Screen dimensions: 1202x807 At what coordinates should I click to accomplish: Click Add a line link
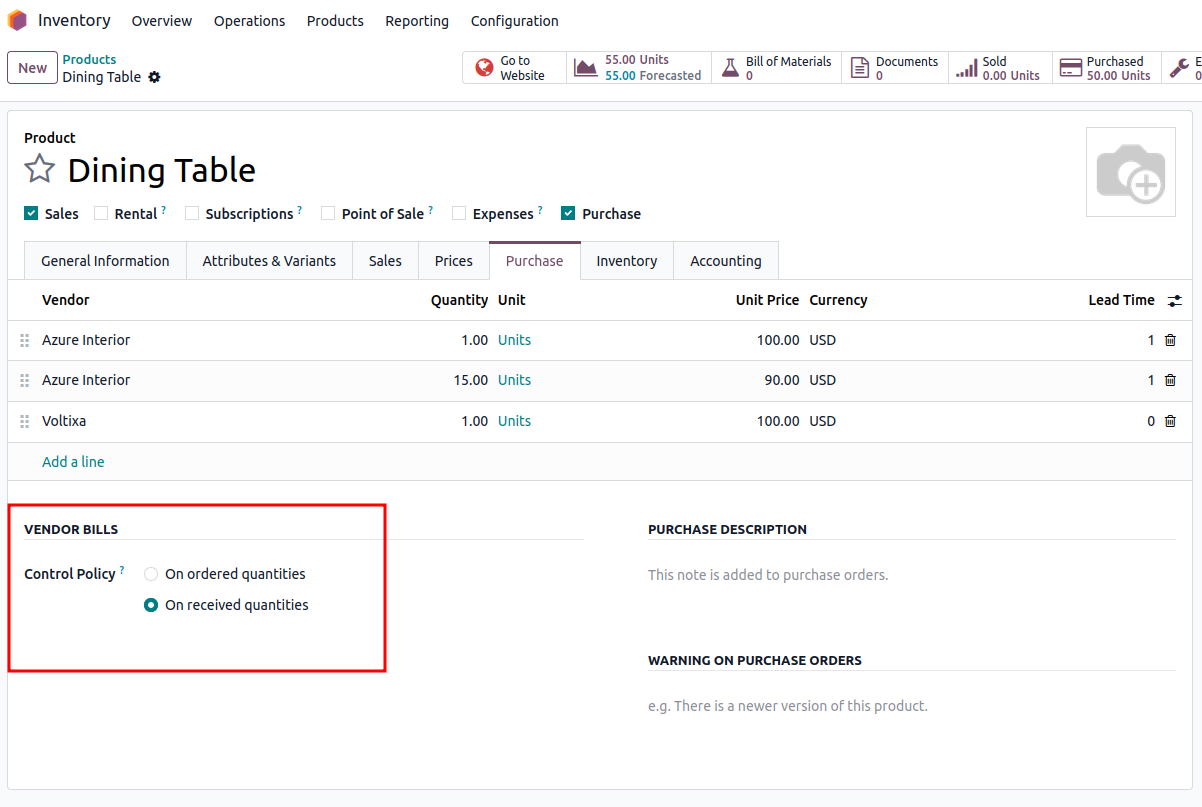[73, 462]
